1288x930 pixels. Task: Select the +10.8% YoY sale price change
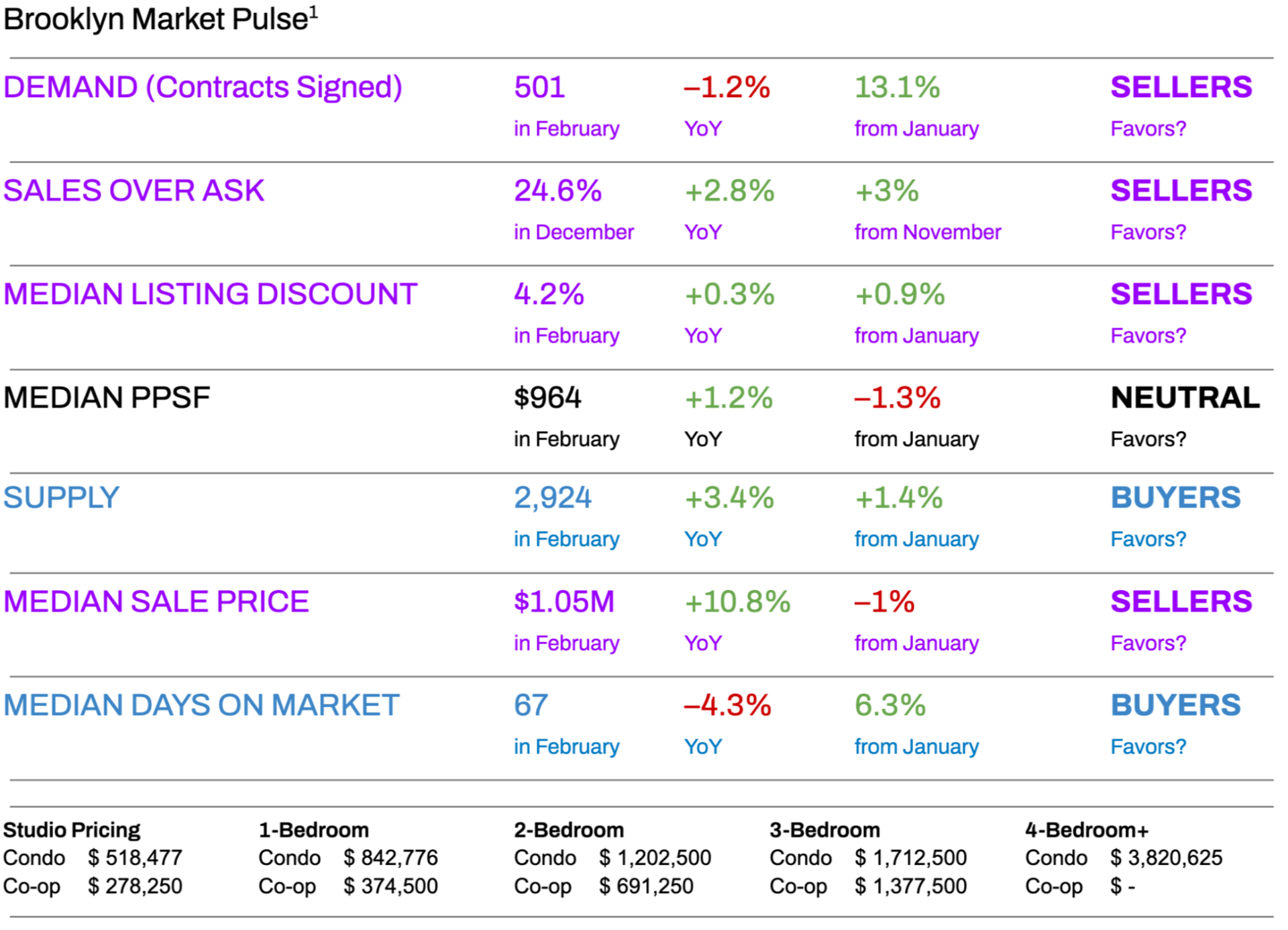pyautogui.click(x=737, y=601)
